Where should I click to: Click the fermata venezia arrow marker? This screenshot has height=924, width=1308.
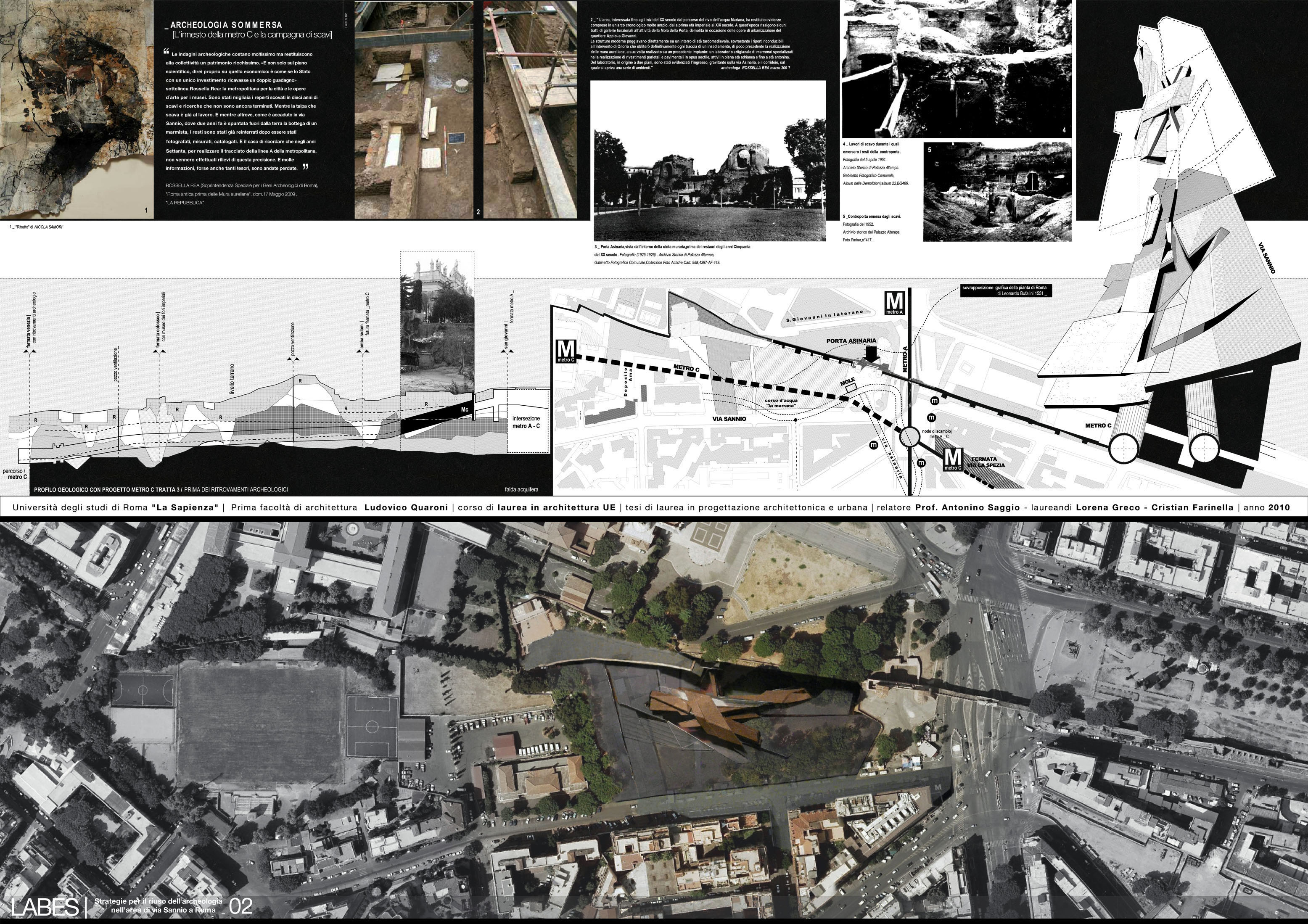click(29, 352)
